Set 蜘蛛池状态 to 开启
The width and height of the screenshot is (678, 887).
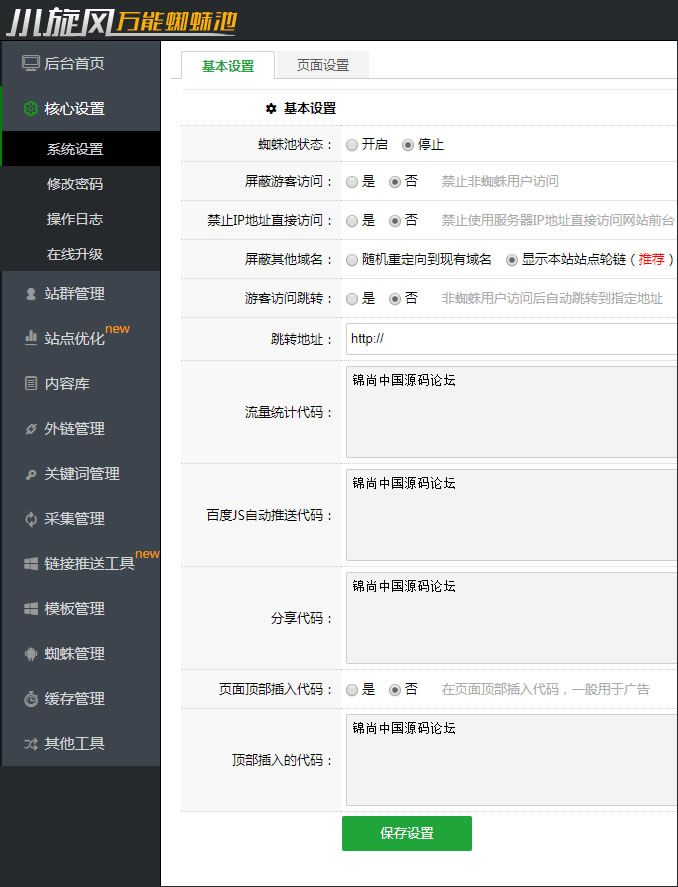[x=352, y=145]
